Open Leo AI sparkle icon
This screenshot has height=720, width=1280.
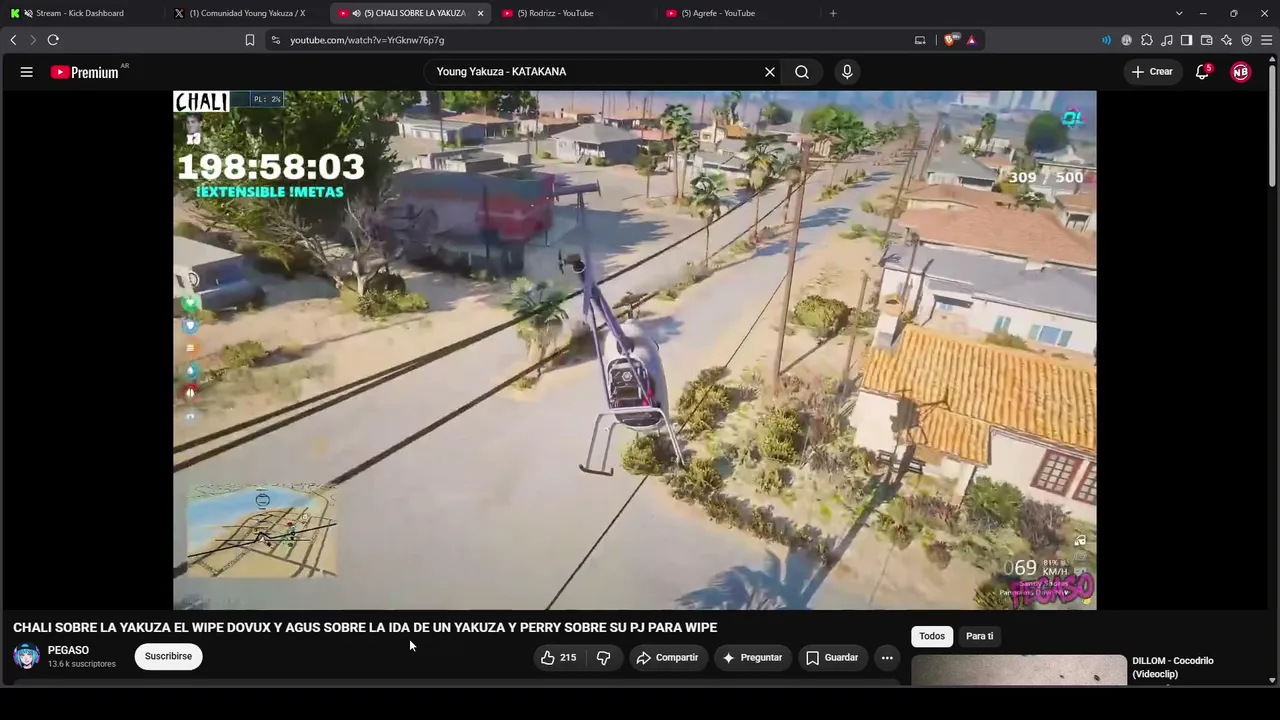1227,40
